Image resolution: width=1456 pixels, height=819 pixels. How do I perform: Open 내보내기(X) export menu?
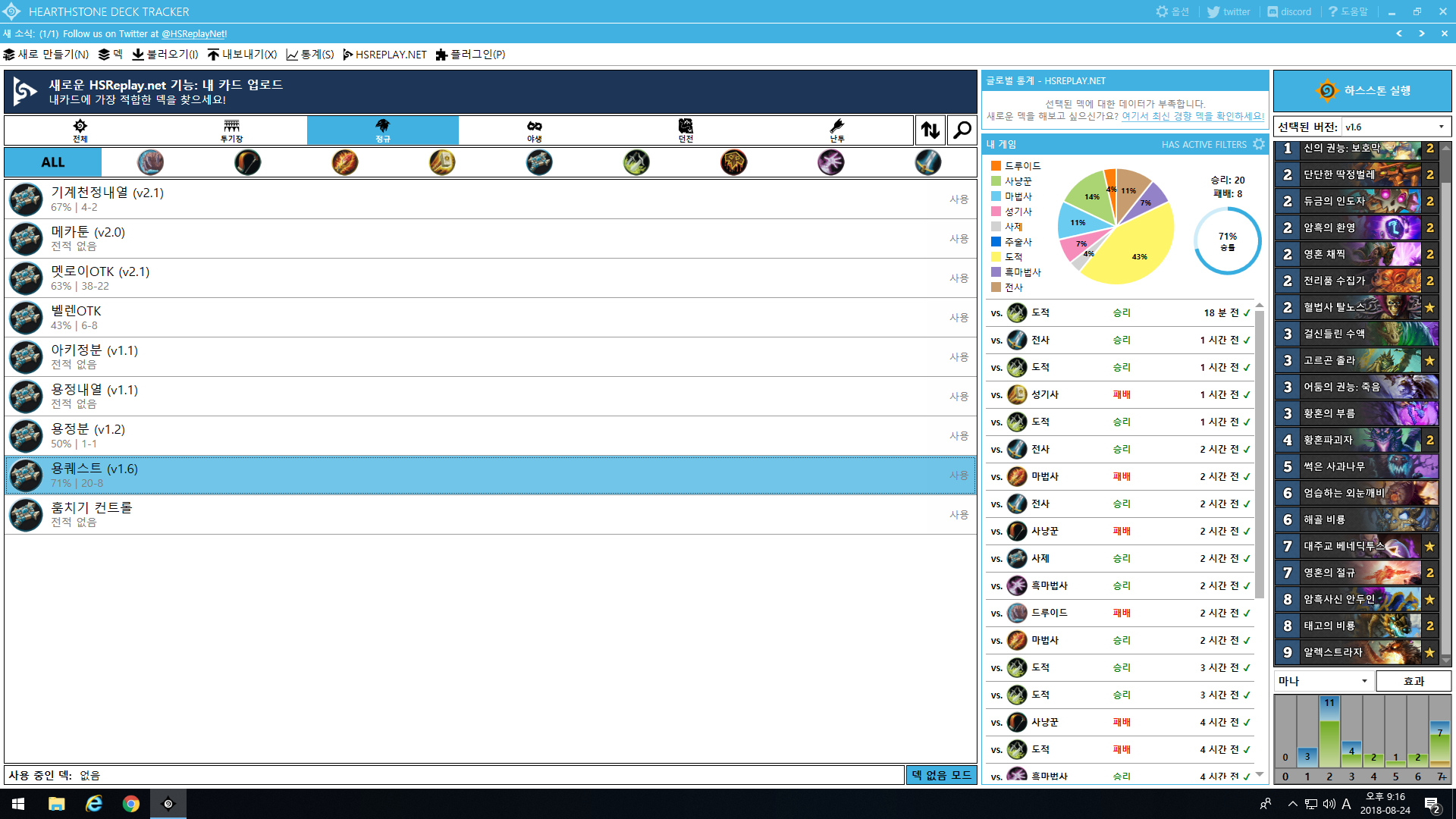tap(242, 55)
